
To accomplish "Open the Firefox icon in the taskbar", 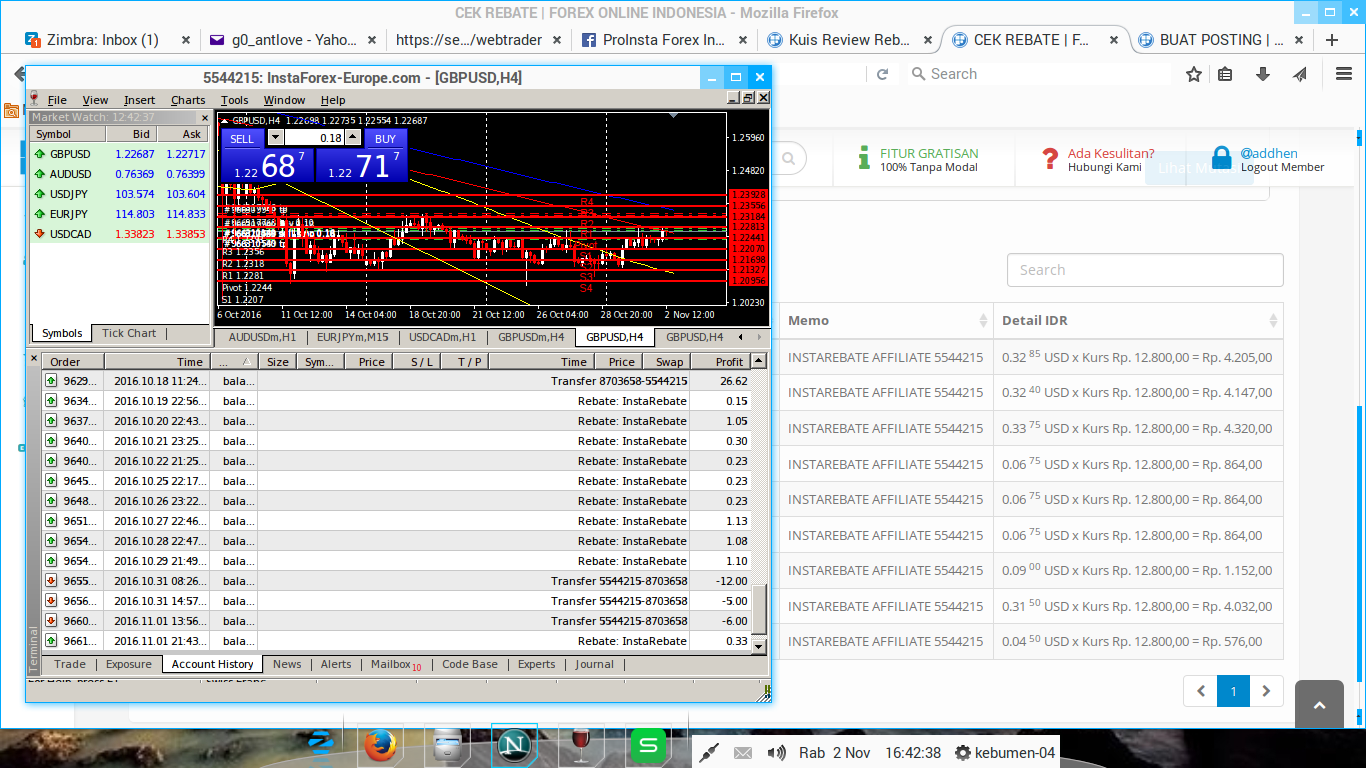I will tap(380, 745).
